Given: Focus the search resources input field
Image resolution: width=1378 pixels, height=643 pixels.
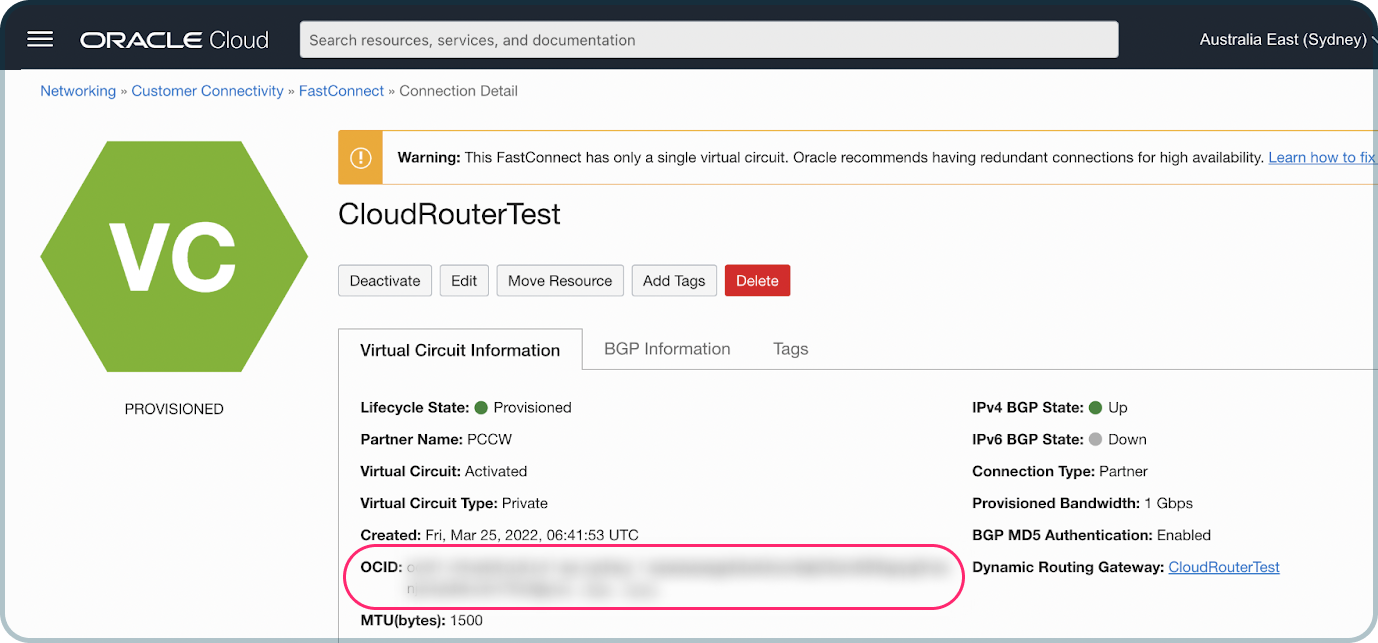Looking at the screenshot, I should pos(709,40).
